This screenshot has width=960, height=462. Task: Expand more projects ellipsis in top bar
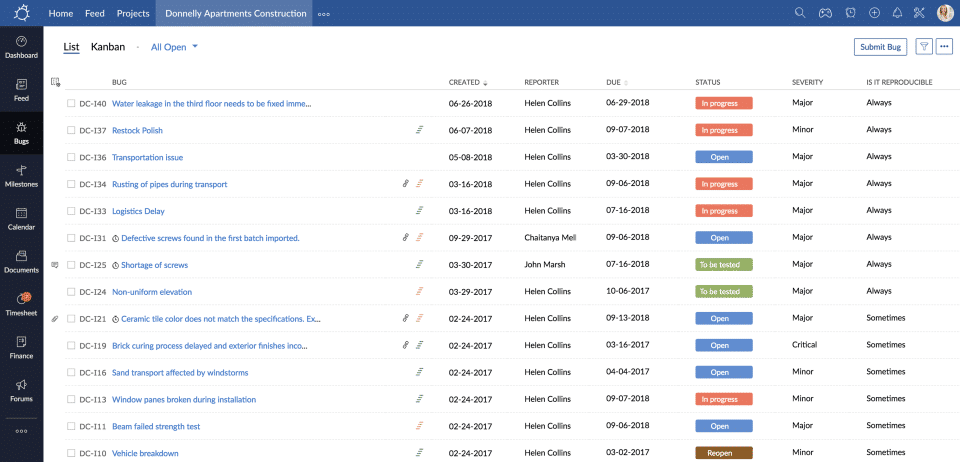[324, 14]
